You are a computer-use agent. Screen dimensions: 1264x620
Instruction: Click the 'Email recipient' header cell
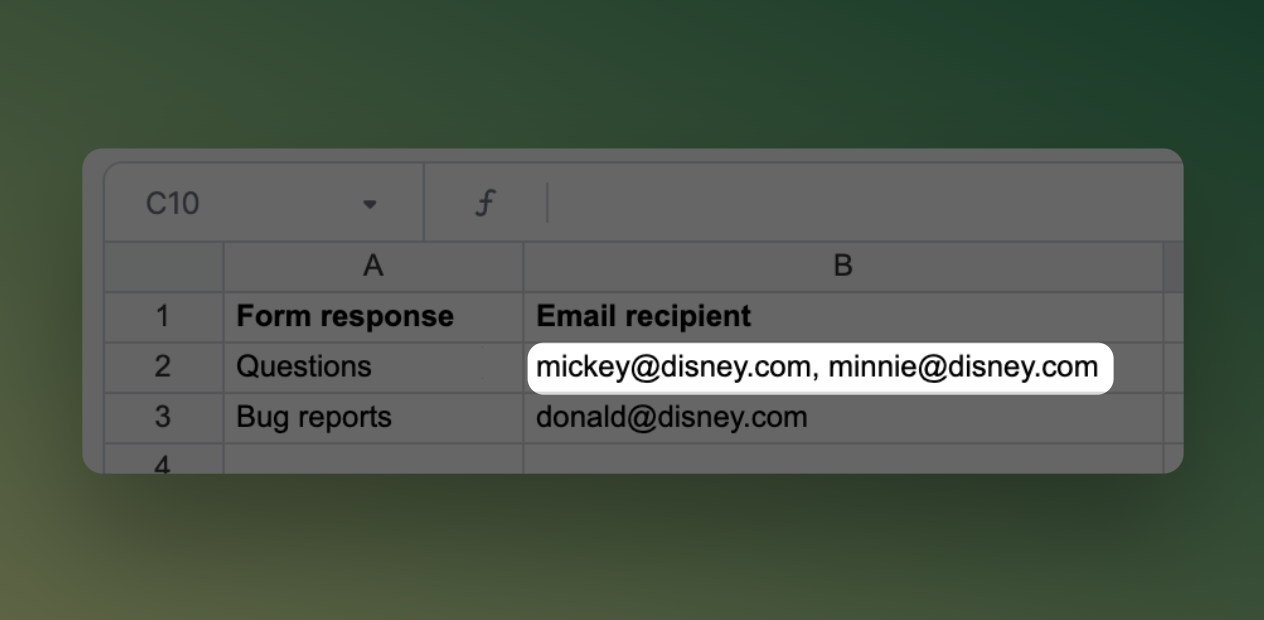[x=843, y=317]
